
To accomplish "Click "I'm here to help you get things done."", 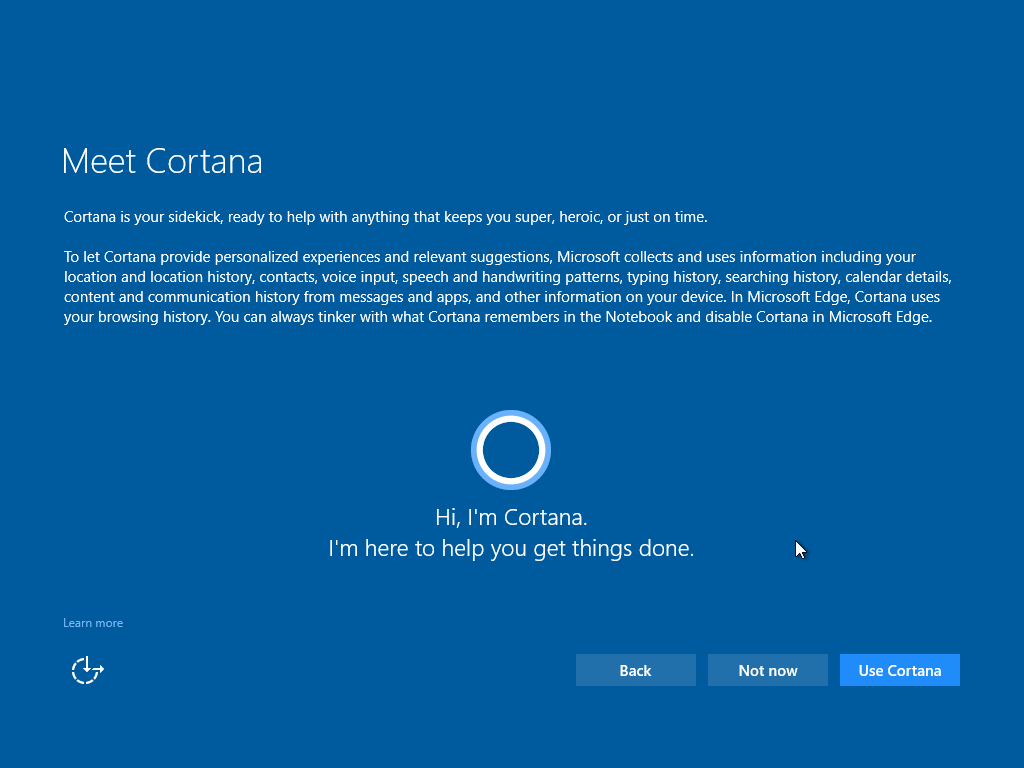I will (x=511, y=549).
